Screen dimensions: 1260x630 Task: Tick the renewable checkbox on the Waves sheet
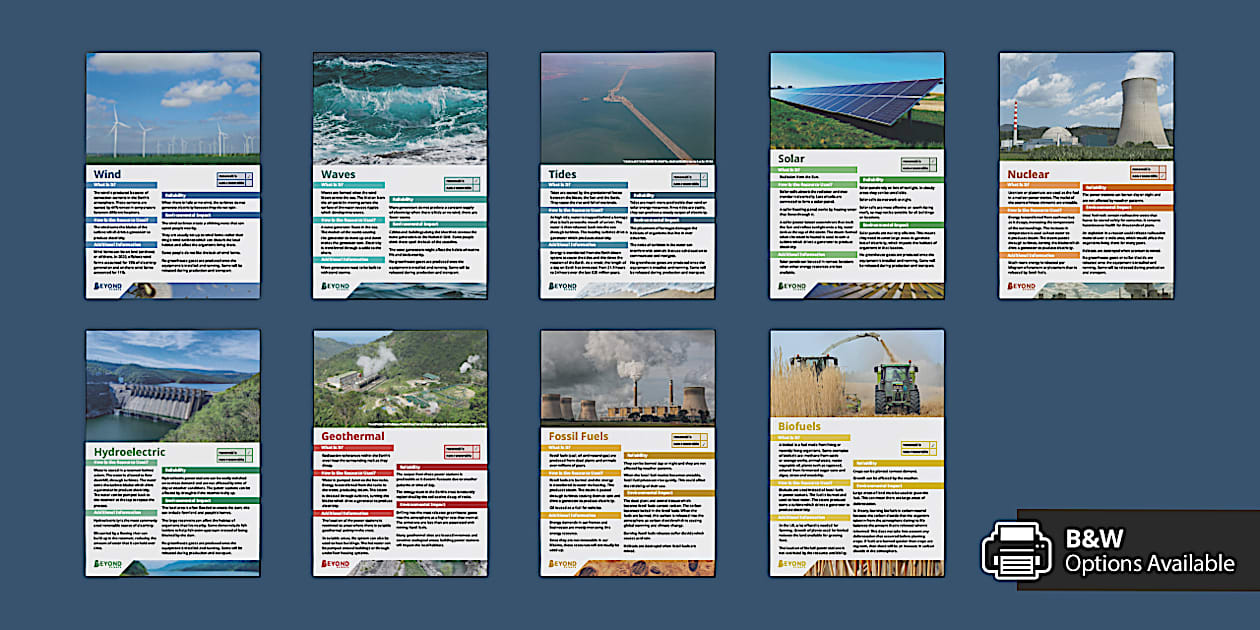pyautogui.click(x=477, y=182)
